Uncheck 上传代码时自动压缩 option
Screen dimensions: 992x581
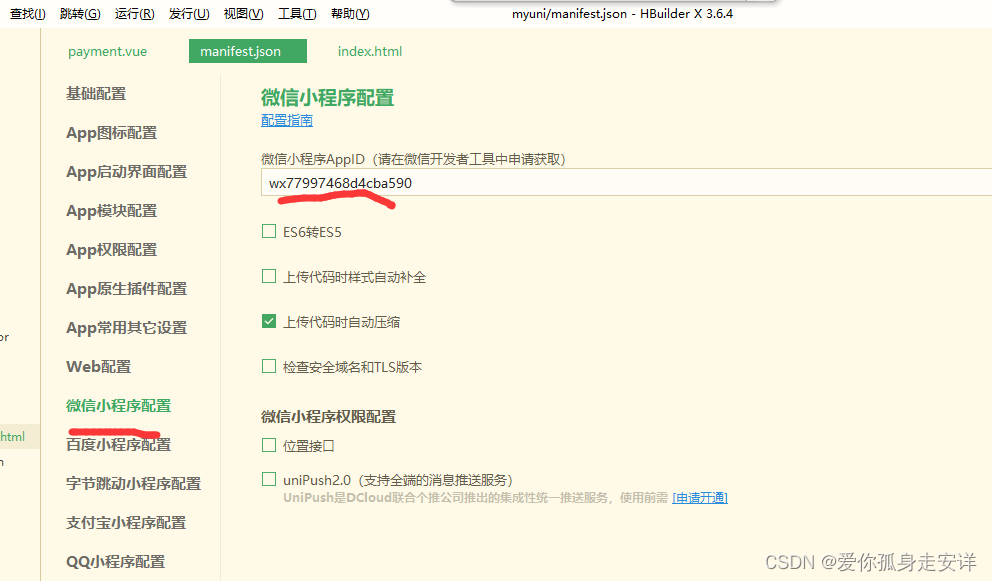pos(269,321)
